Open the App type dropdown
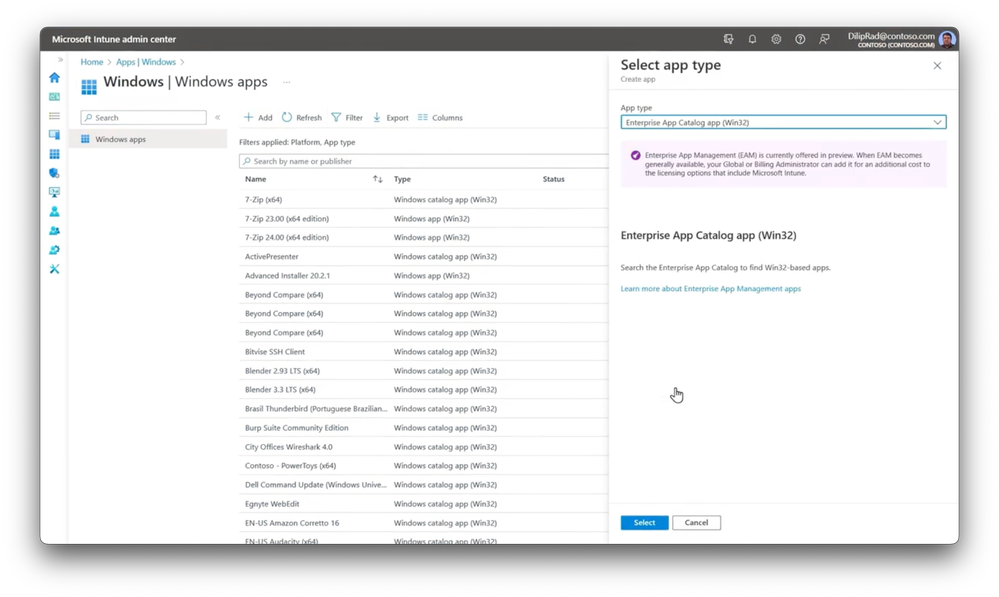This screenshot has height=597, width=999. click(783, 122)
